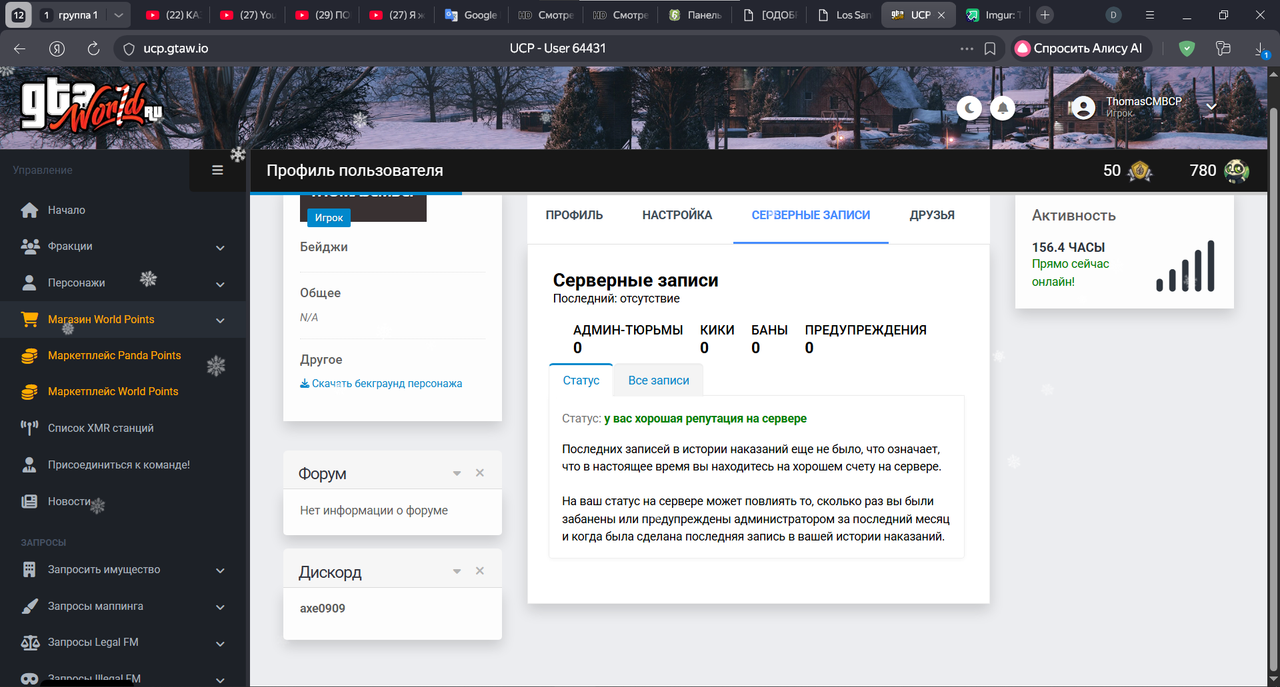The height and width of the screenshot is (687, 1280).
Task: Click the ucp.gtaw.io address field
Action: (x=176, y=48)
